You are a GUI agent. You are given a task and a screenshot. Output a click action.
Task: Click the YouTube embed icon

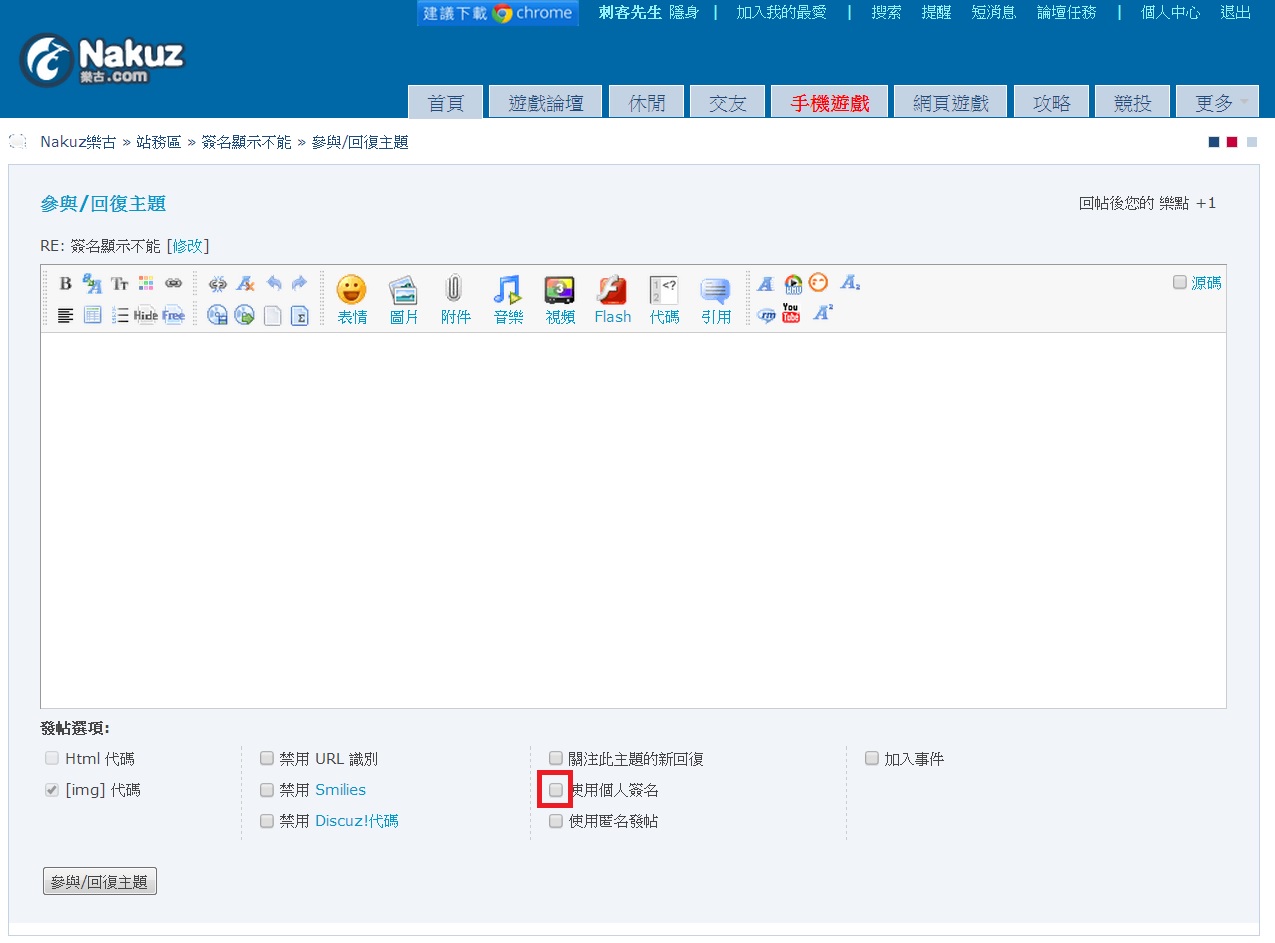(791, 314)
